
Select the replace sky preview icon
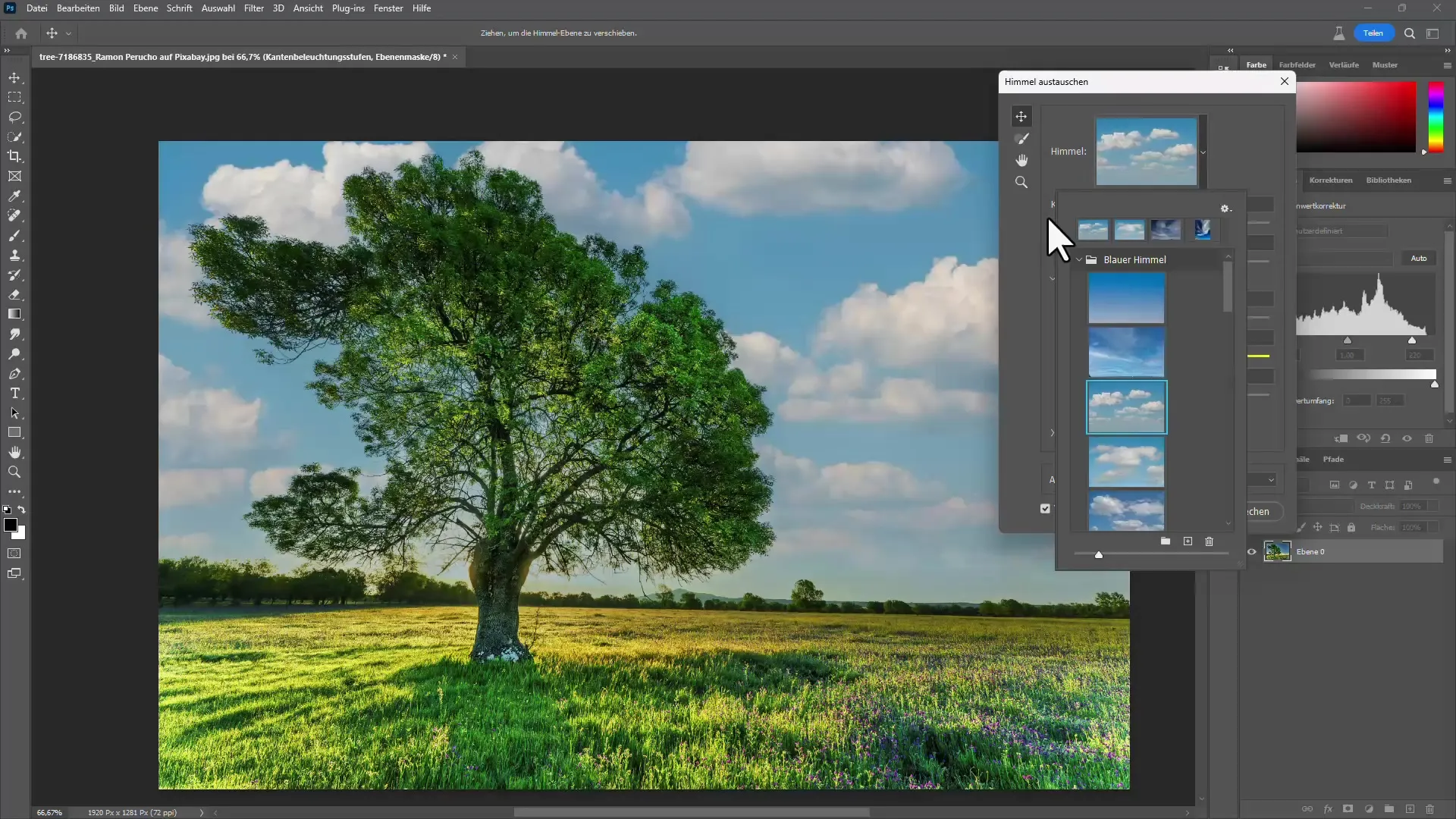tap(1147, 150)
